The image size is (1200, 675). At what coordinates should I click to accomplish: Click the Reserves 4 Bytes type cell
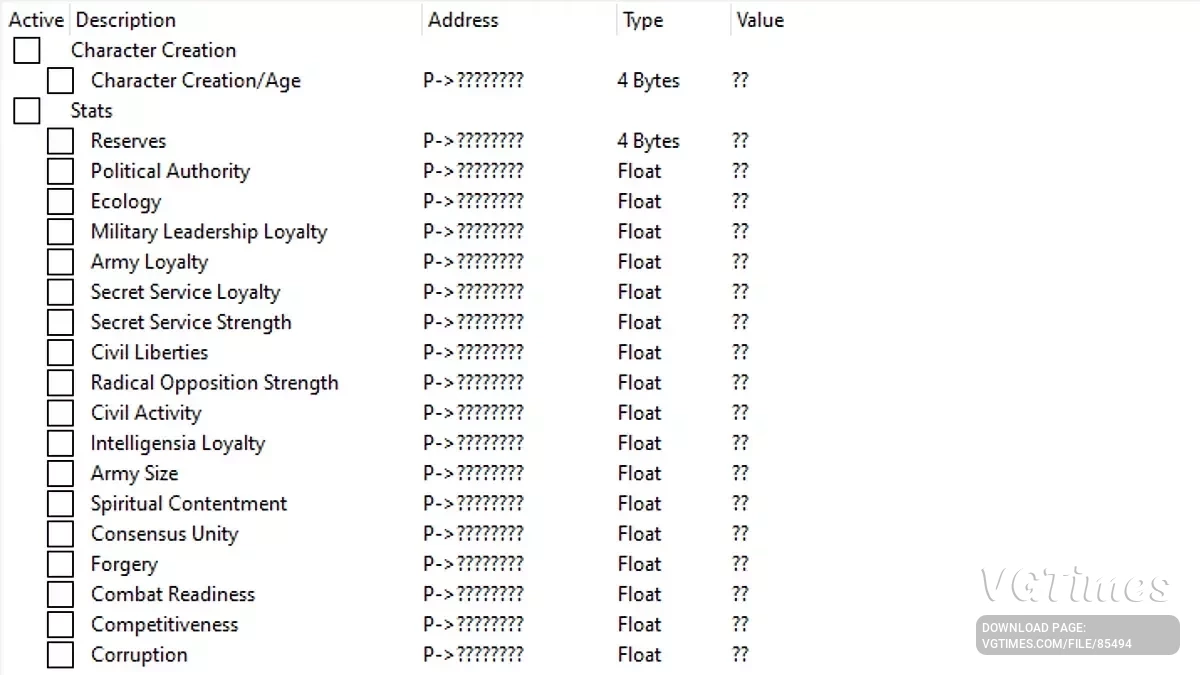coord(648,141)
